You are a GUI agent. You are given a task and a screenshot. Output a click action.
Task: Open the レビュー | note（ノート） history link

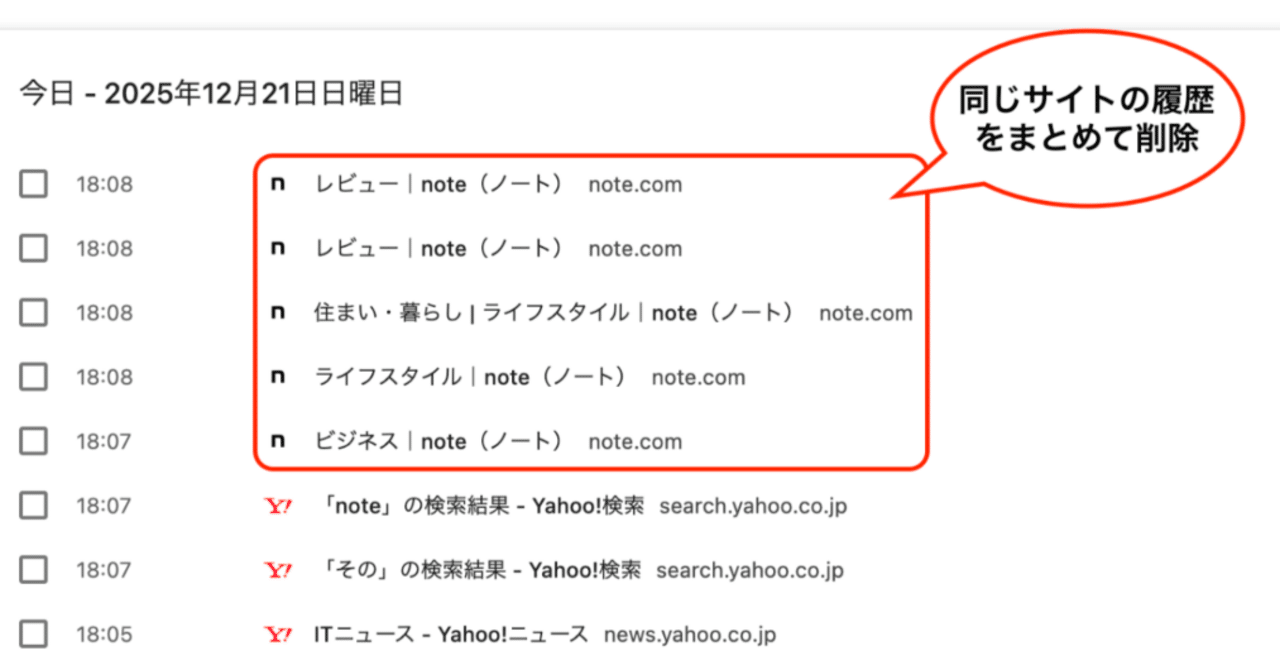tap(440, 184)
